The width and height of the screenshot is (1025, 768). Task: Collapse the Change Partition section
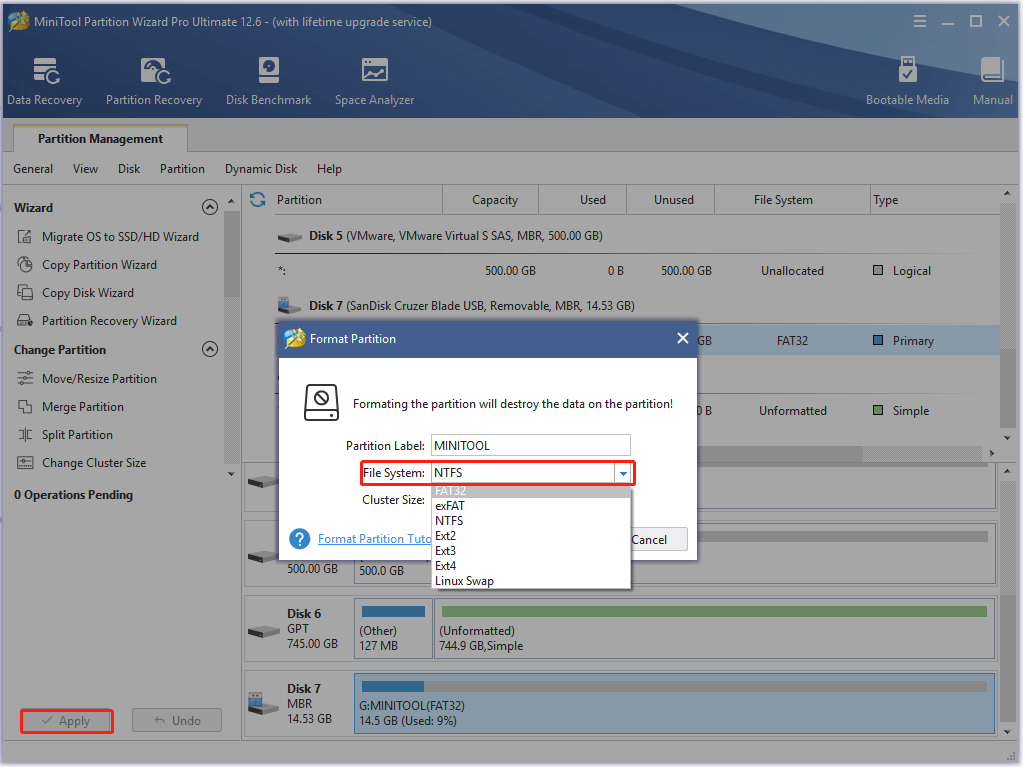pos(210,349)
